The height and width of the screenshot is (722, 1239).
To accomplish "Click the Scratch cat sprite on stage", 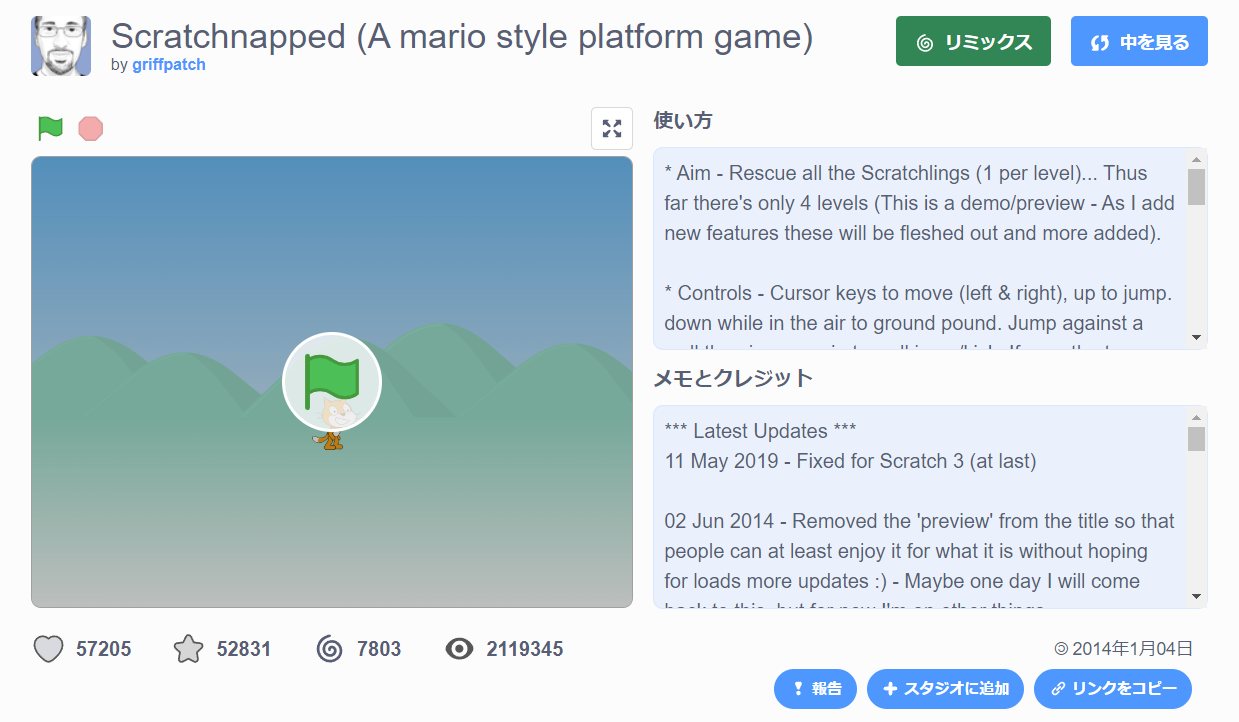I will [x=332, y=425].
